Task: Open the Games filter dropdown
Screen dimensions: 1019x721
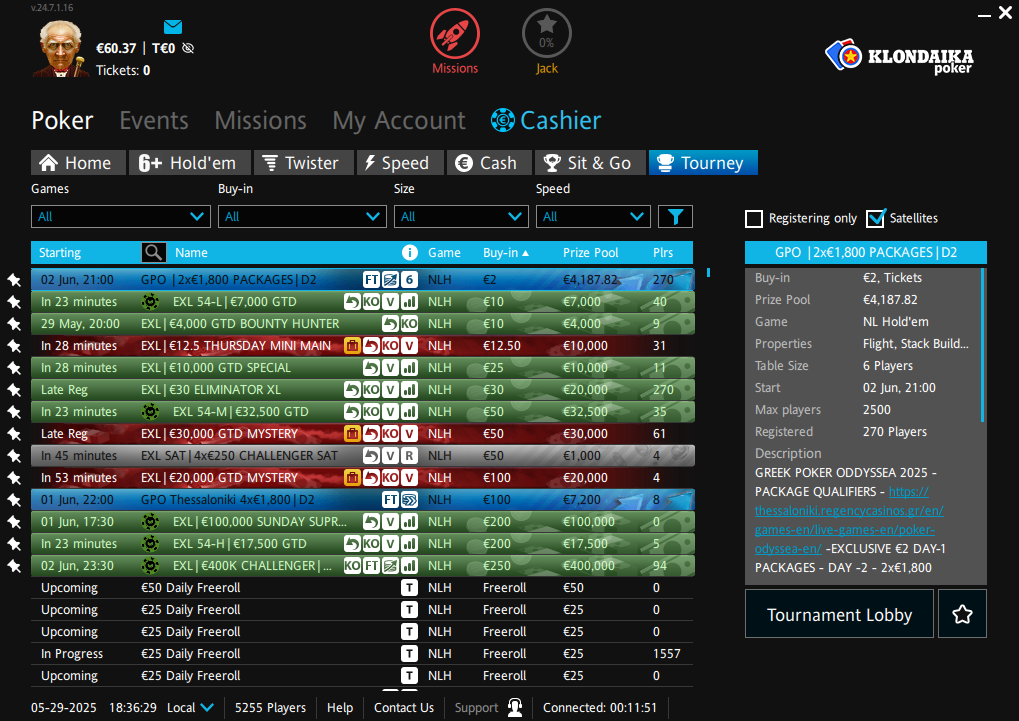Action: pos(121,216)
